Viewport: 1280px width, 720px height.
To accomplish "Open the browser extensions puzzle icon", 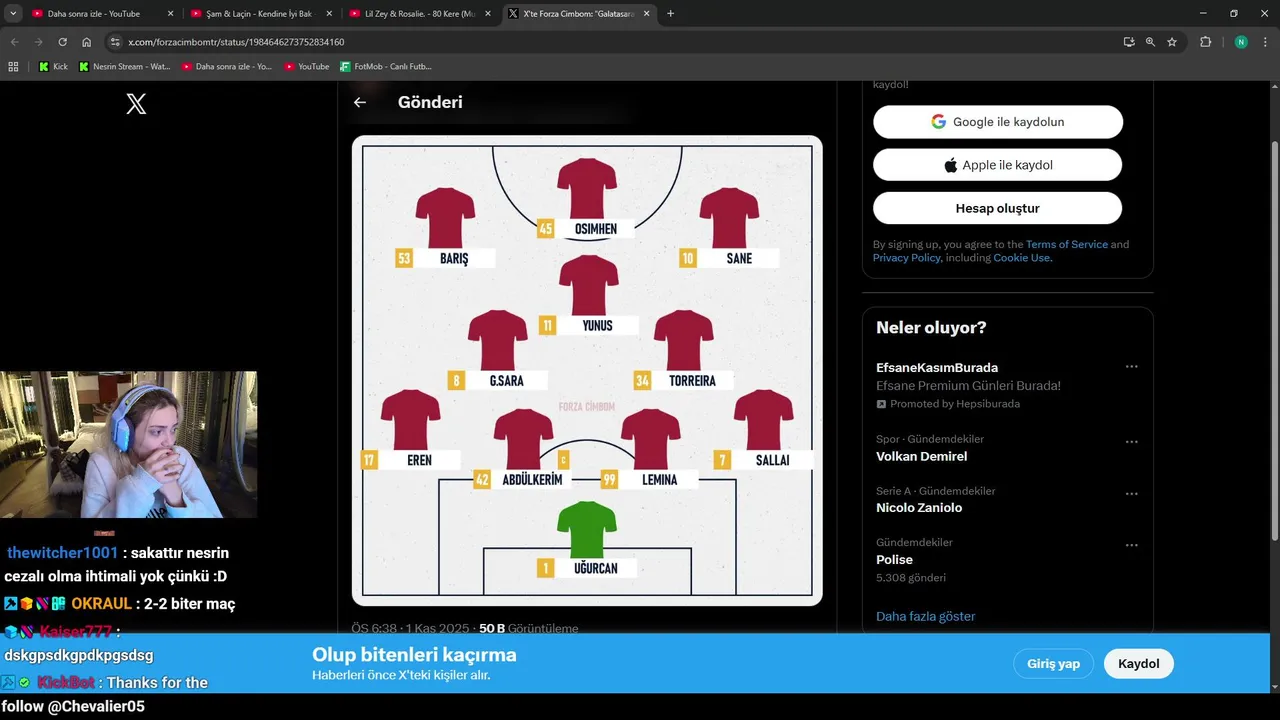I will [x=1206, y=42].
